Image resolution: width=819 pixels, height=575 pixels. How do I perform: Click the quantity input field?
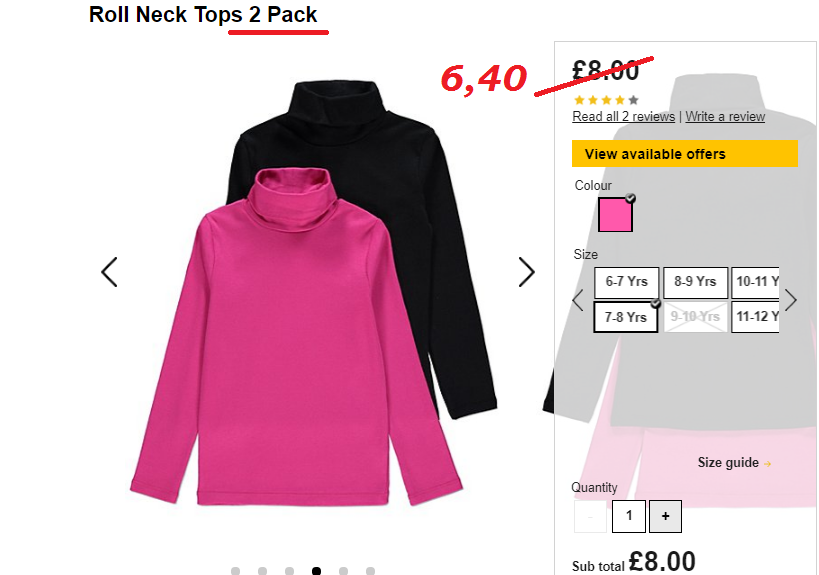628,516
